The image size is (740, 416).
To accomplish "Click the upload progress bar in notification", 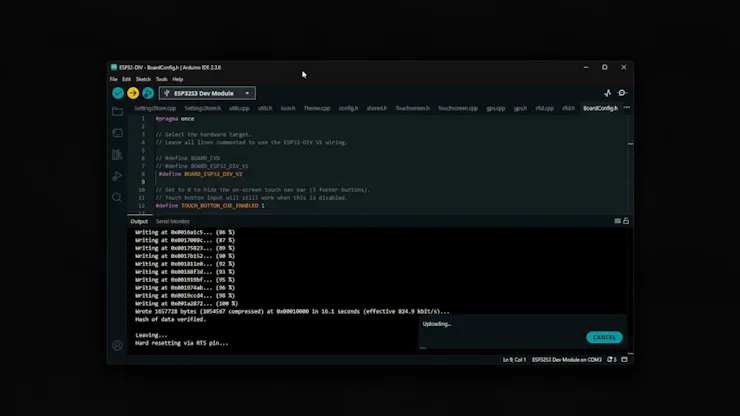I will pyautogui.click(x=522, y=348).
